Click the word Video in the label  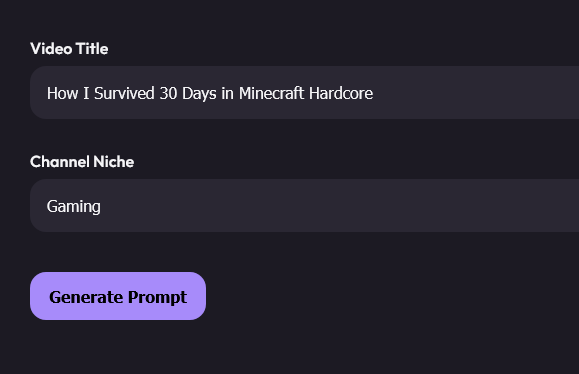(51, 49)
